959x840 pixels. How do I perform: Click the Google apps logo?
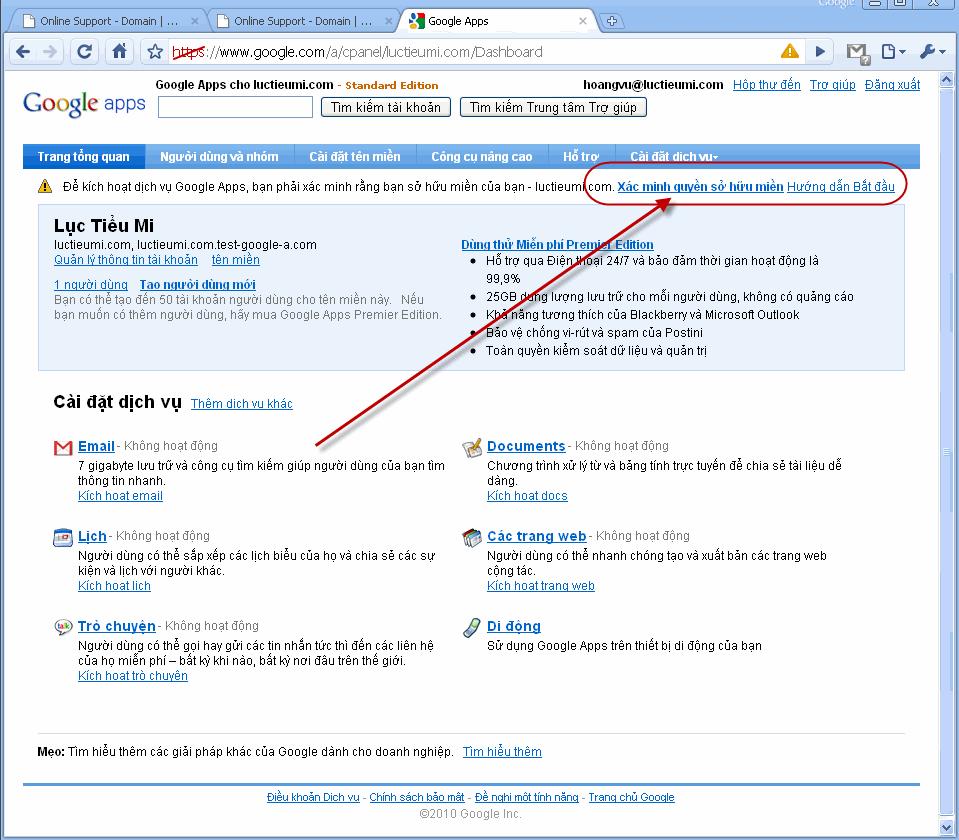[x=84, y=104]
